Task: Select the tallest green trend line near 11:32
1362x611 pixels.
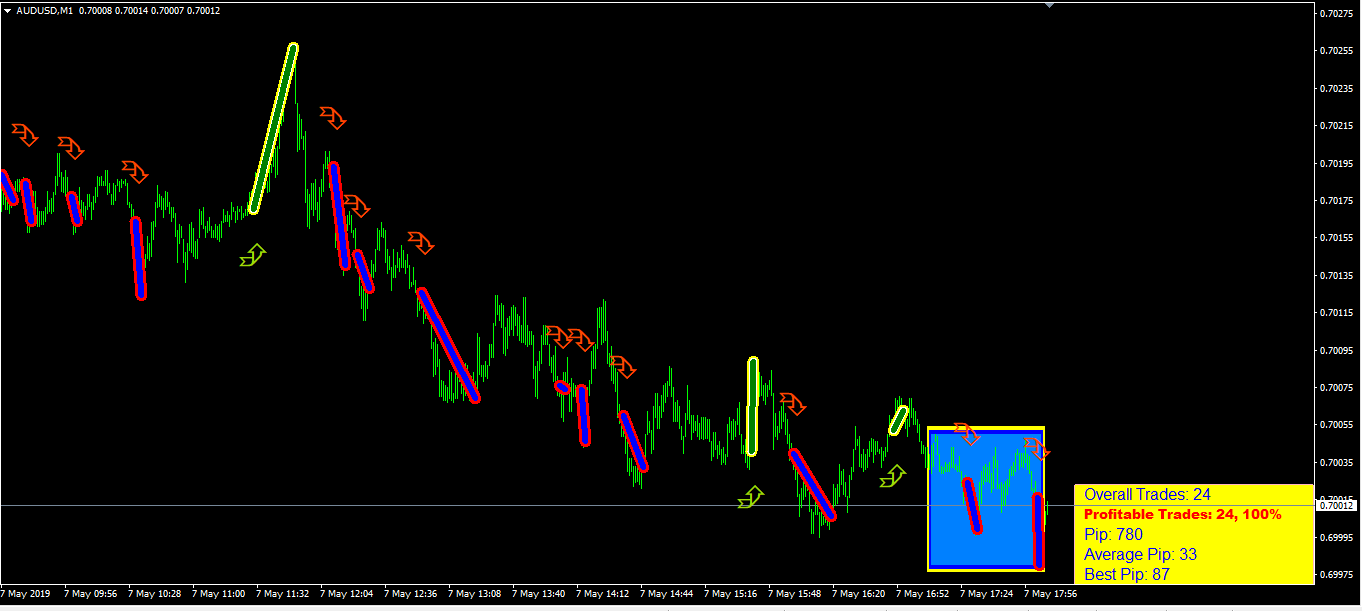Action: (x=273, y=128)
